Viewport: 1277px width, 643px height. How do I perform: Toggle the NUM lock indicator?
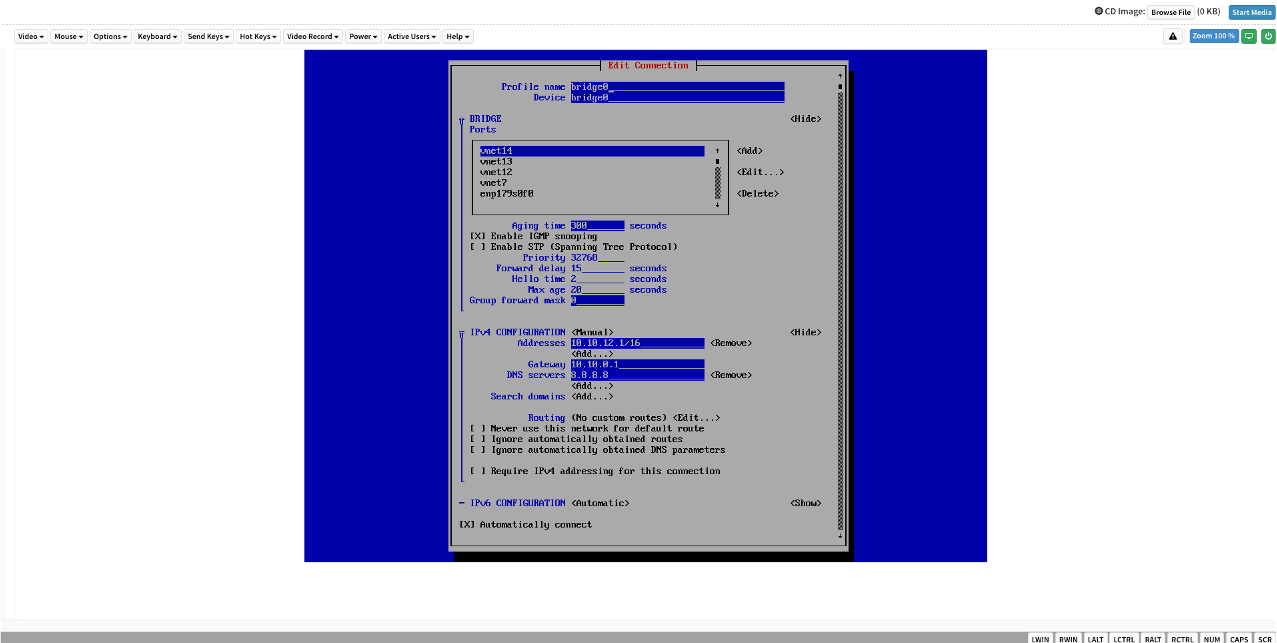coord(1212,638)
